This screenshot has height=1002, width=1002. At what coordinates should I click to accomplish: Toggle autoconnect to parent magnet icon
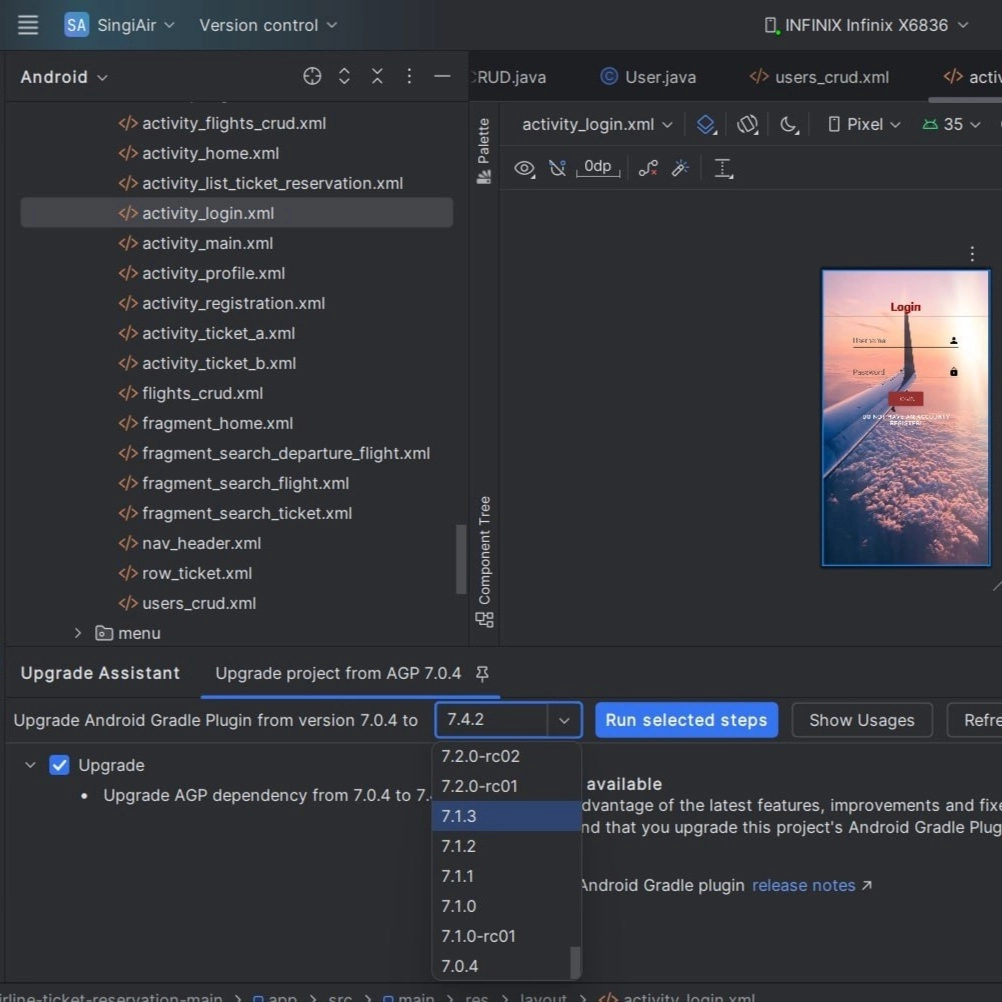[558, 168]
